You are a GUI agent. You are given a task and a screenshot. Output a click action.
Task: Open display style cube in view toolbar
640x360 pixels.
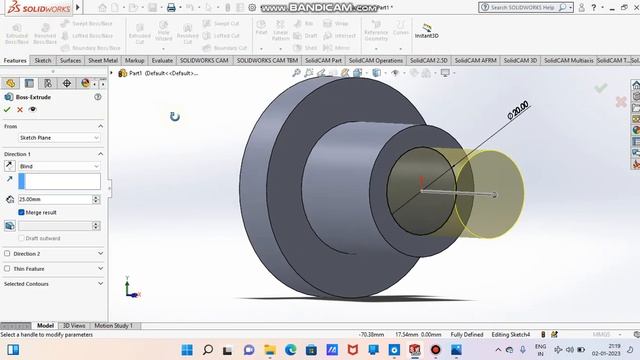click(376, 73)
